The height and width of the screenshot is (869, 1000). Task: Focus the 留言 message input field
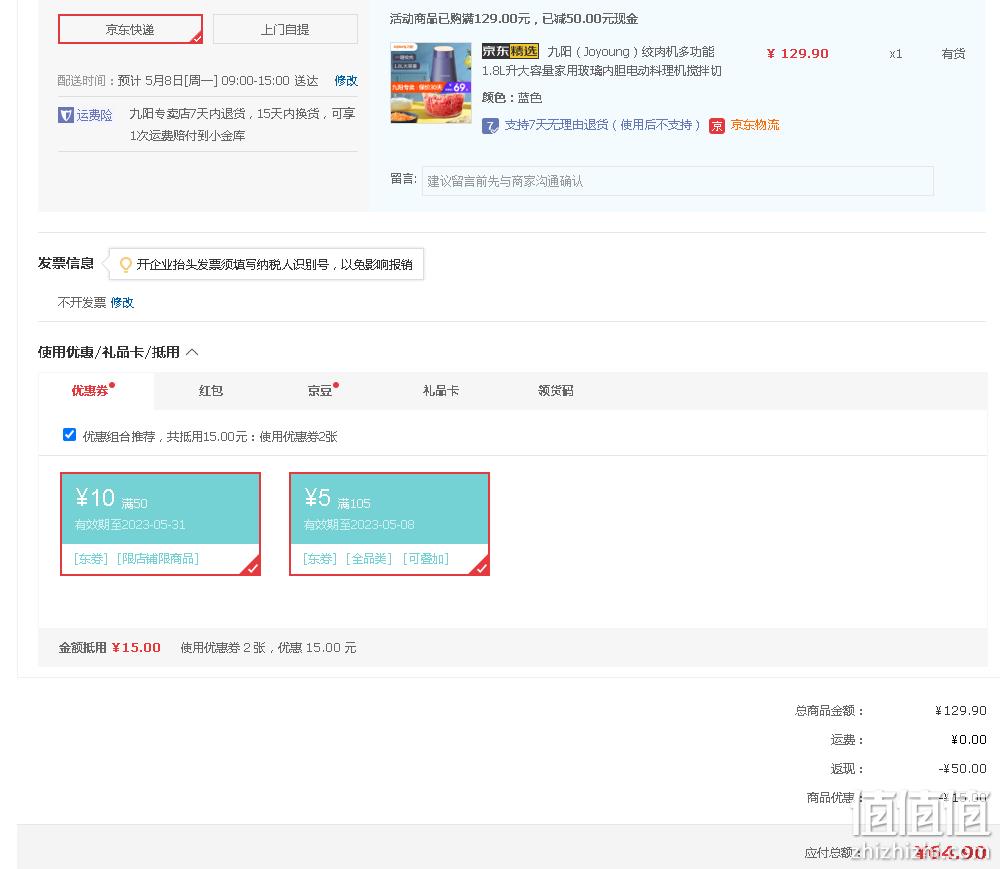(677, 181)
